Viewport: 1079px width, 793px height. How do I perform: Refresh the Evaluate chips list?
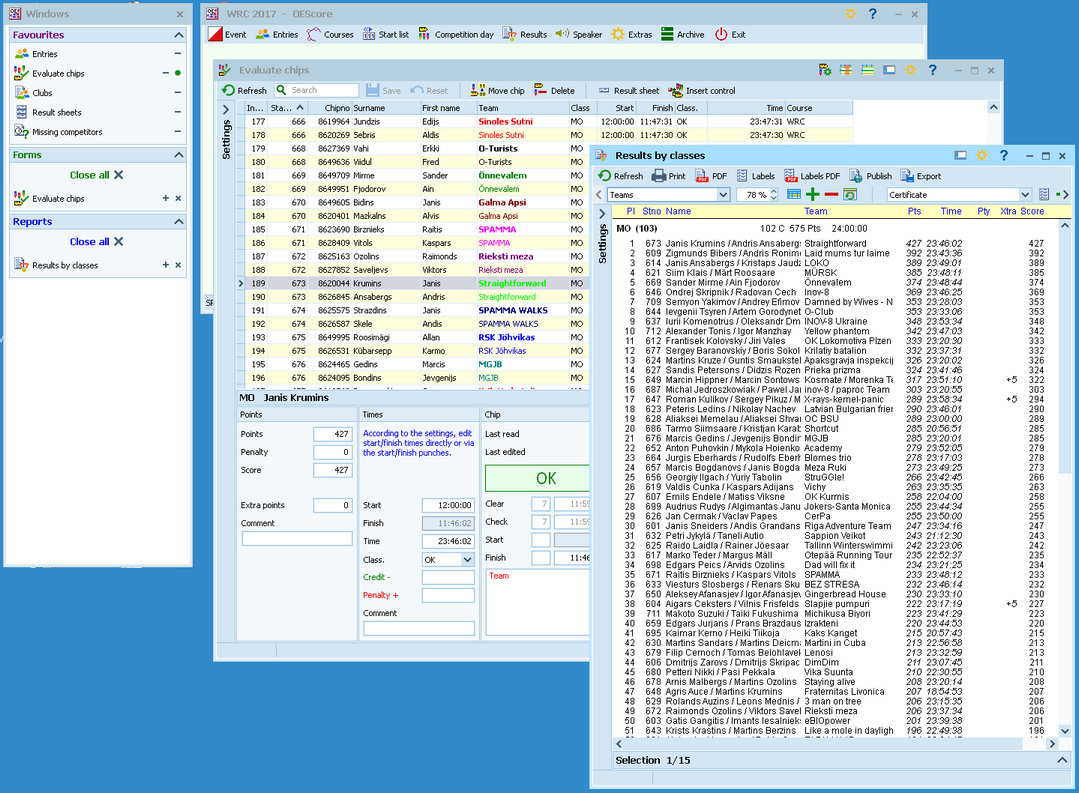click(x=244, y=90)
